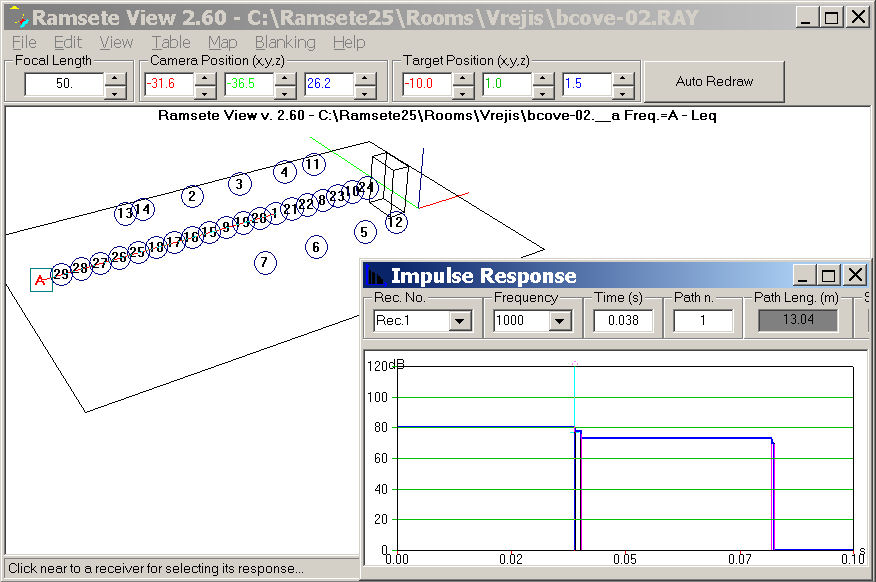Image resolution: width=876 pixels, height=582 pixels.
Task: Select receiver 7 in room view
Action: click(265, 263)
